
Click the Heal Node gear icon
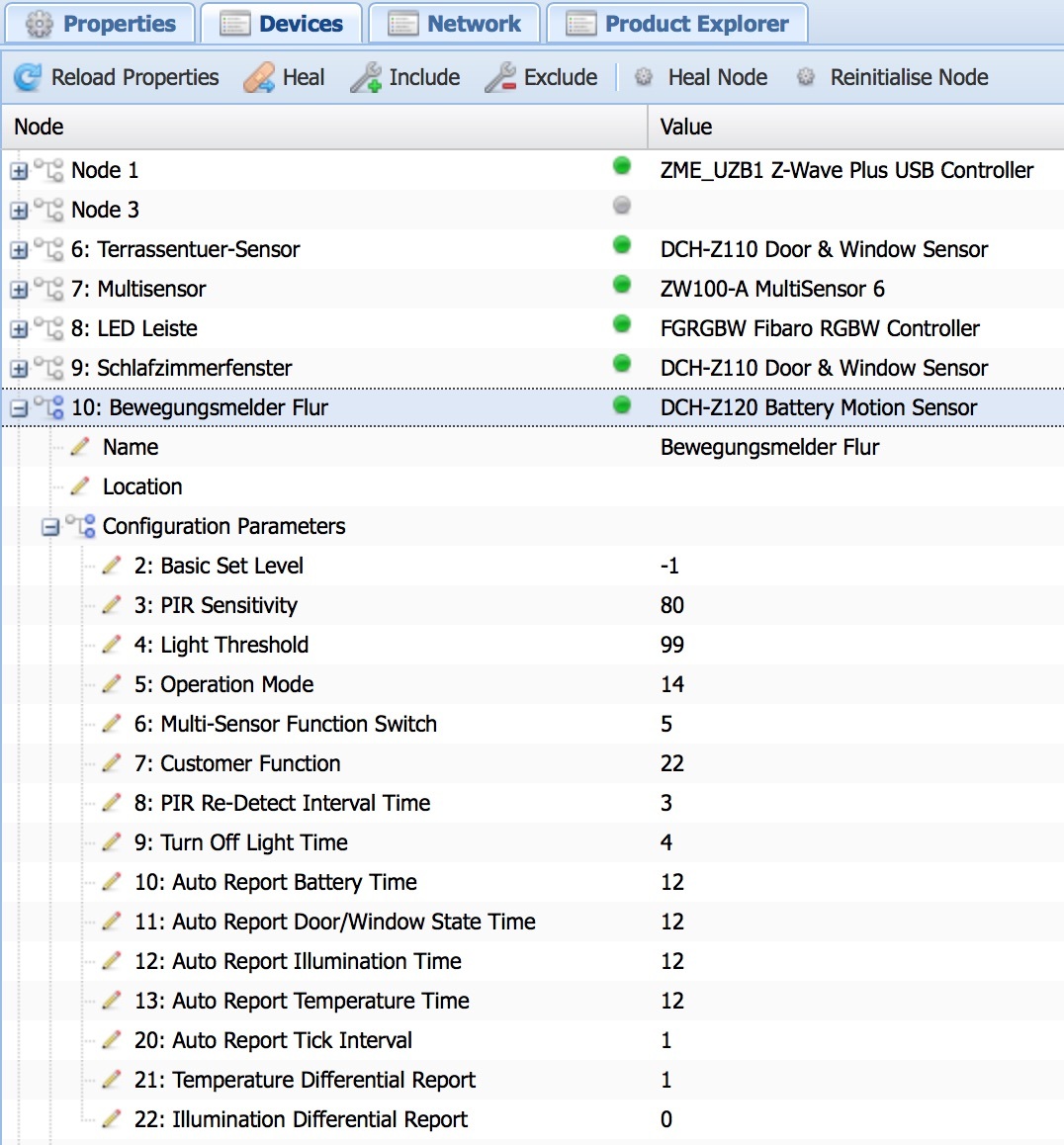pos(644,77)
